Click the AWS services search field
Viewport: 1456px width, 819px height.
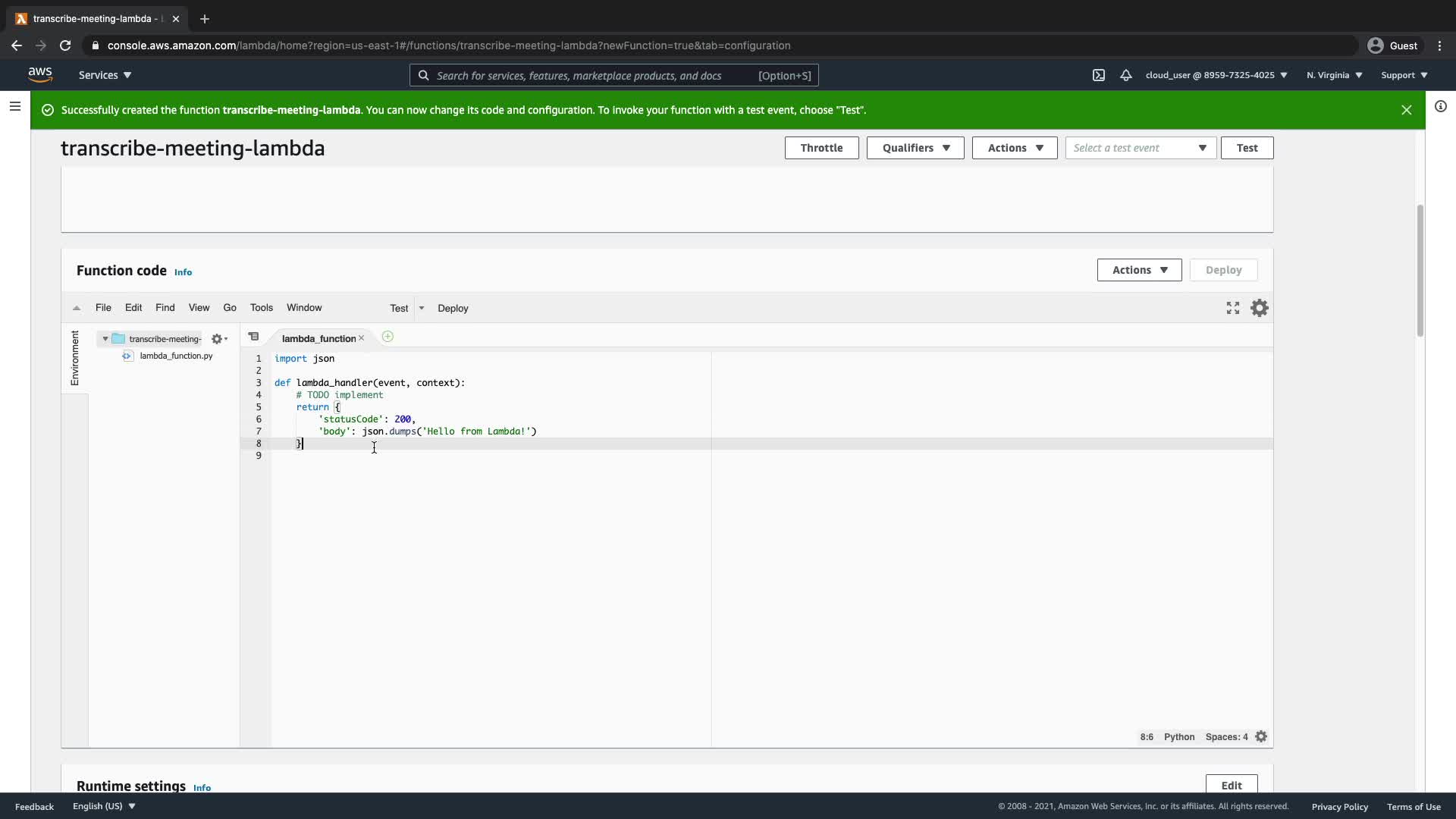click(591, 75)
